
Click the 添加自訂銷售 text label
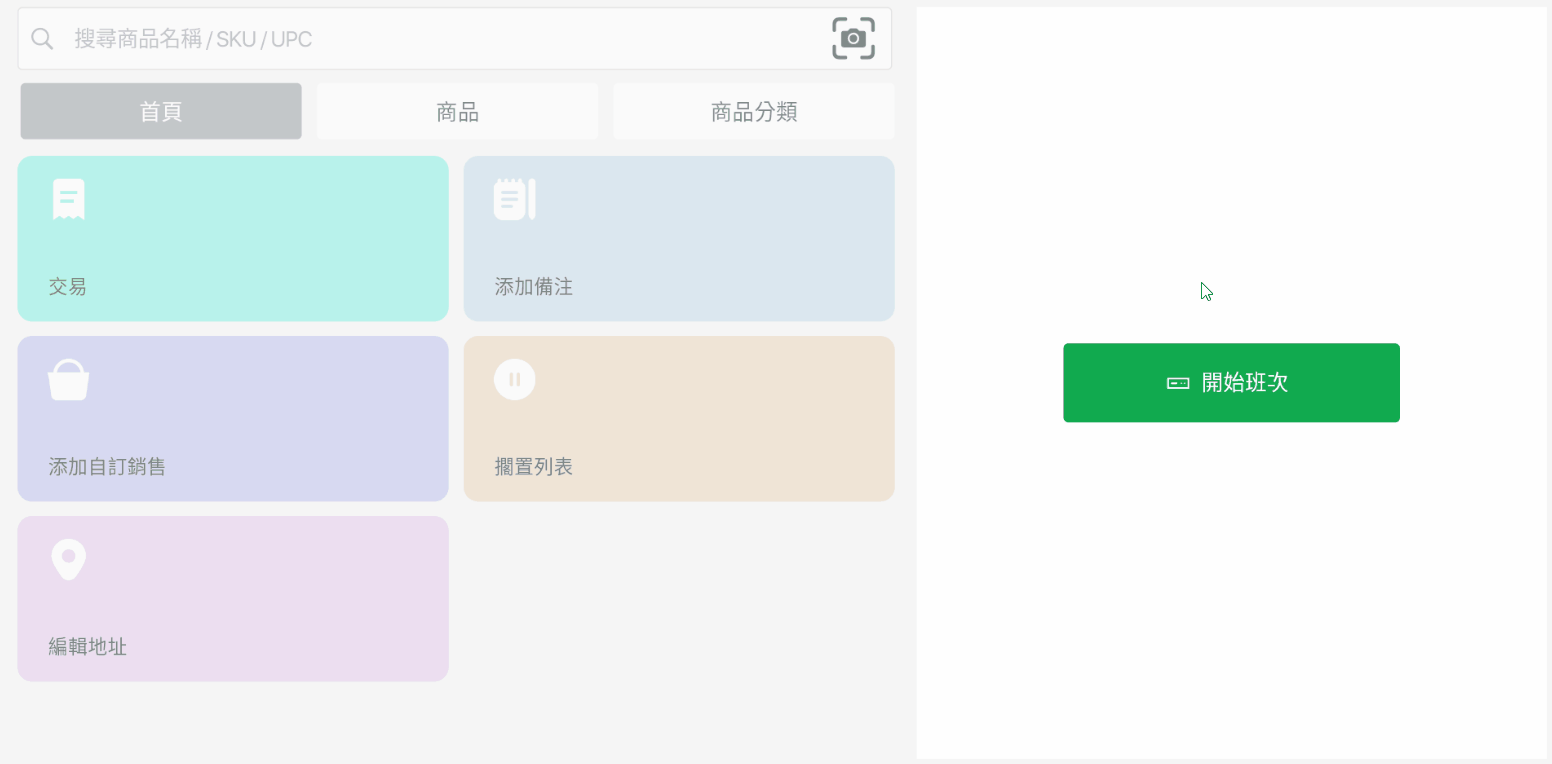point(107,467)
